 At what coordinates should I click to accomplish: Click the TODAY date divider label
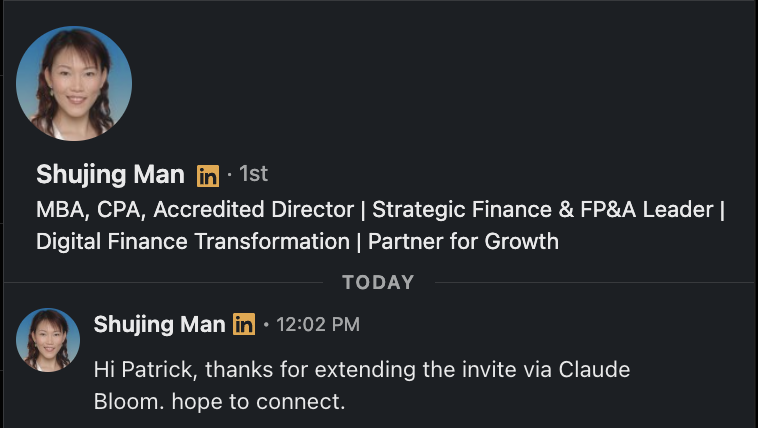379,282
